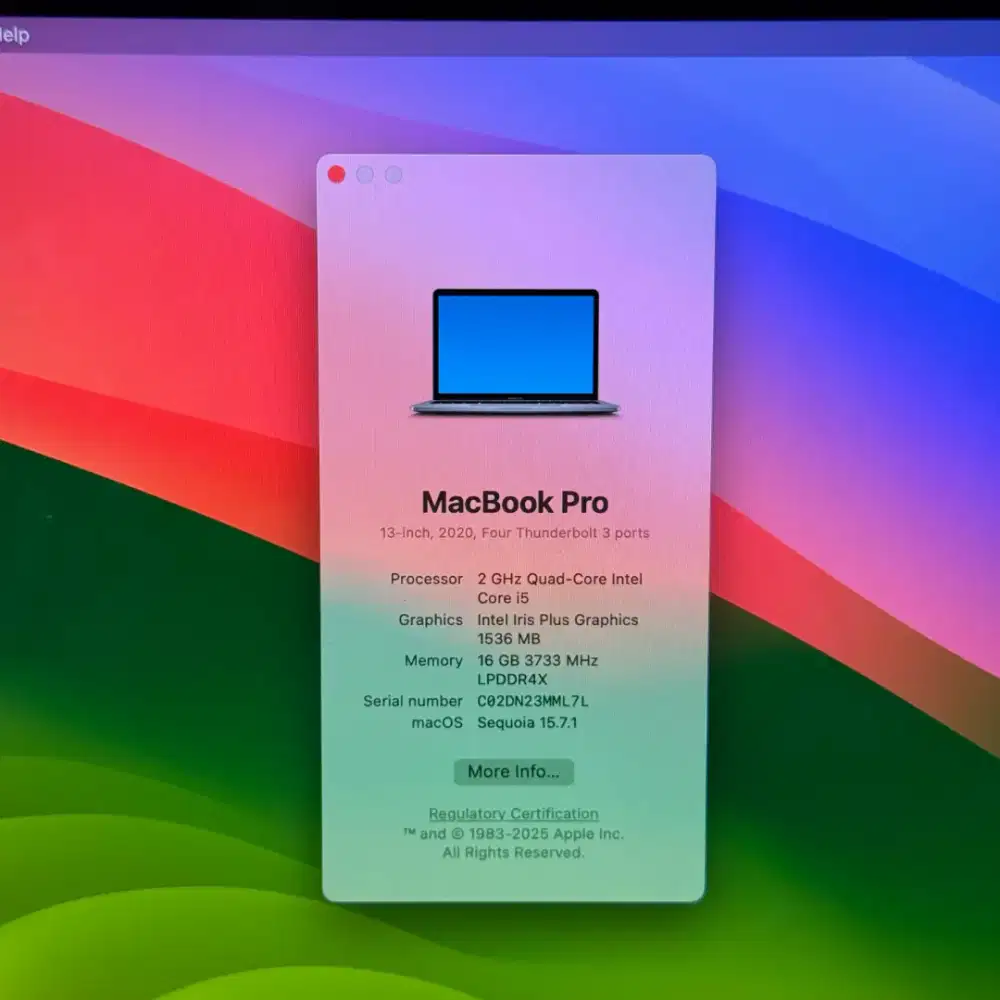This screenshot has width=1000, height=1000.
Task: Click the Intel Iris Plus Graphics label
Action: [558, 620]
